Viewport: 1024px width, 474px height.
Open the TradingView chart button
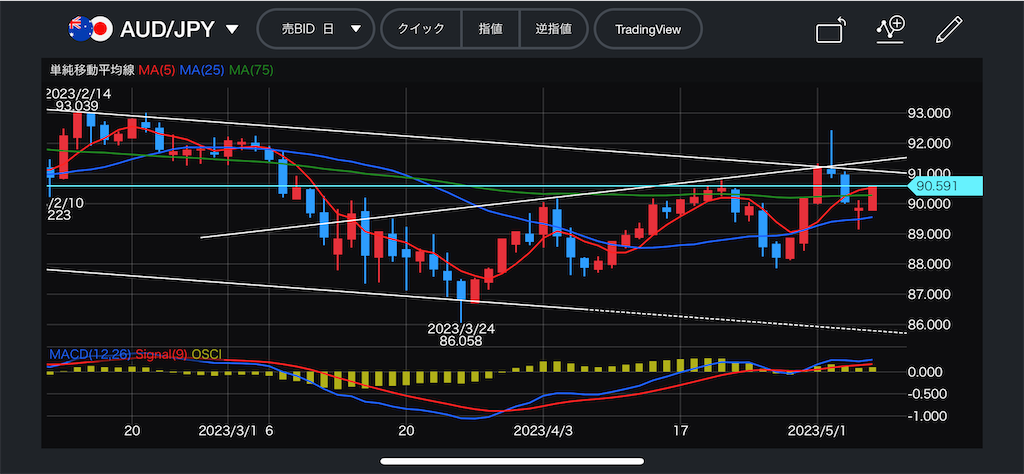(648, 29)
